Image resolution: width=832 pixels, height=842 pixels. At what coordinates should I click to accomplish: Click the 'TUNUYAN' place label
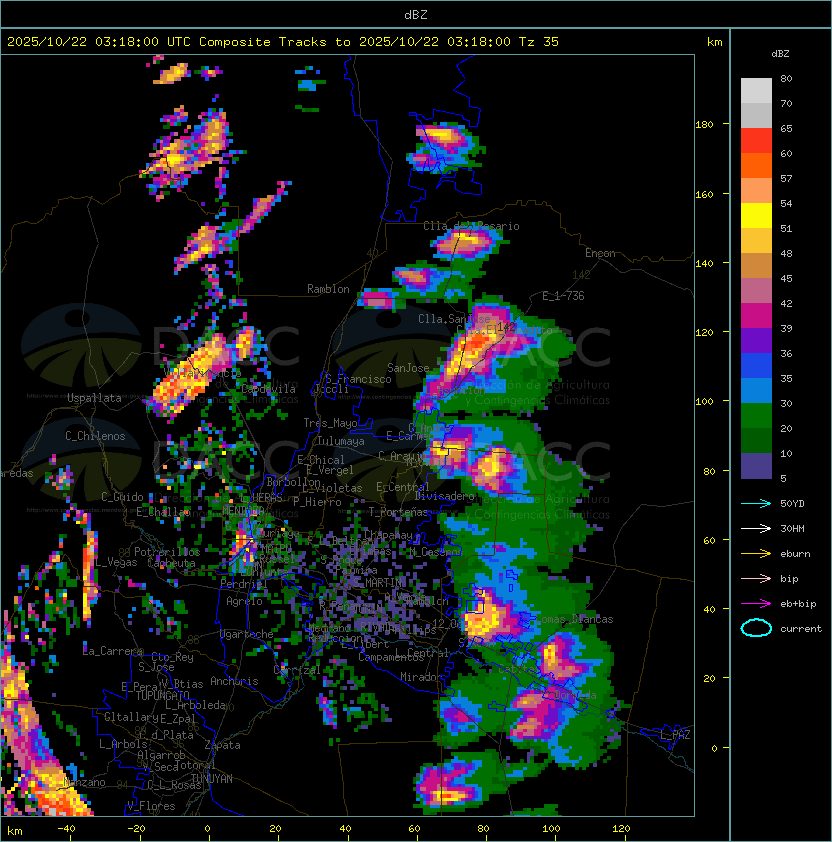212,779
